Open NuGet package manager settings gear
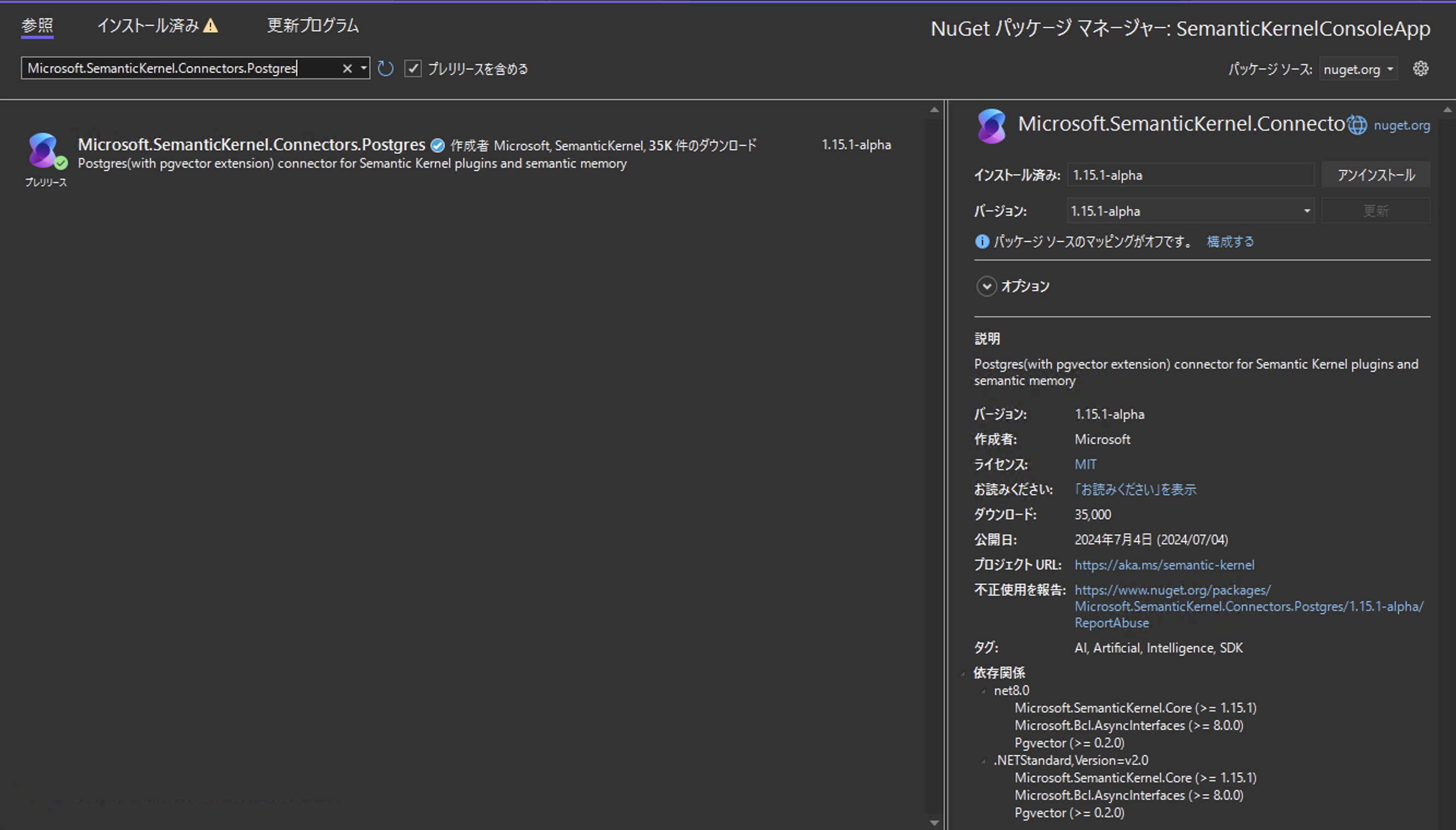This screenshot has height=830, width=1456. coord(1421,68)
